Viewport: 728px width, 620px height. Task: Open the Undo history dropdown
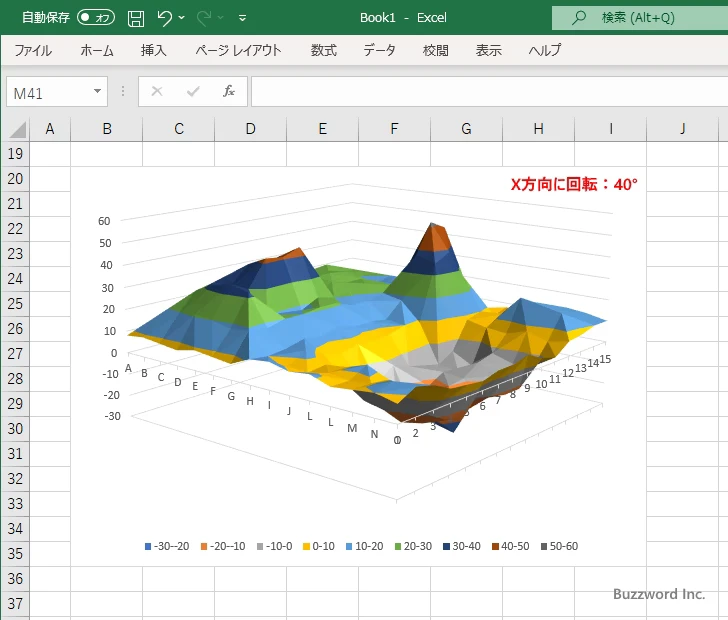182,18
